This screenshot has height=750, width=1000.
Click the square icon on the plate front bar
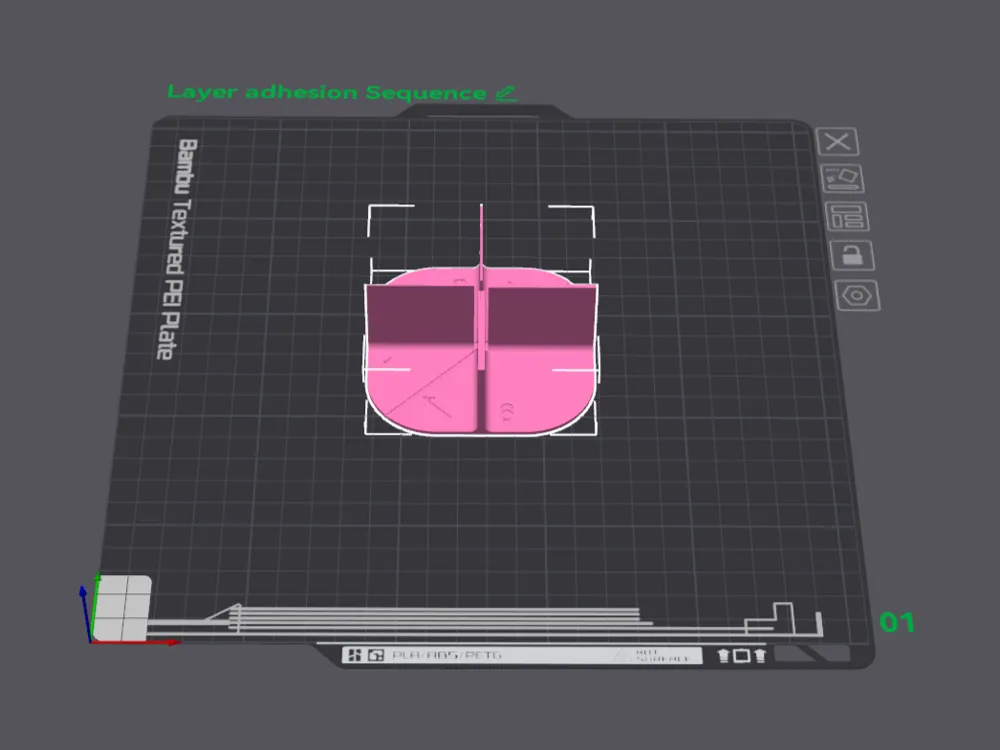coord(740,655)
